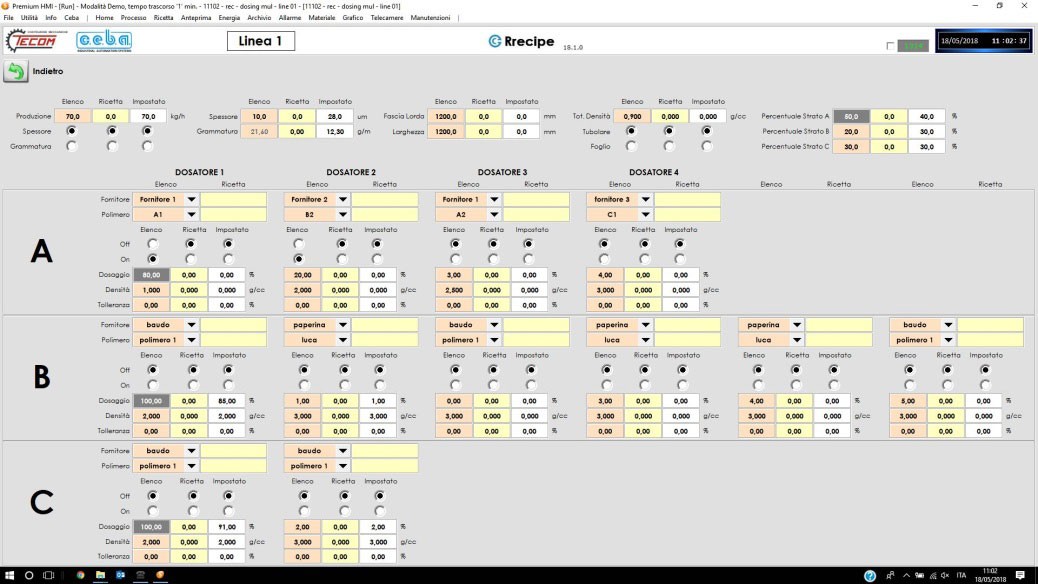Select Foglio radio under Elenco column
This screenshot has width=1038, height=584.
pos(631,146)
